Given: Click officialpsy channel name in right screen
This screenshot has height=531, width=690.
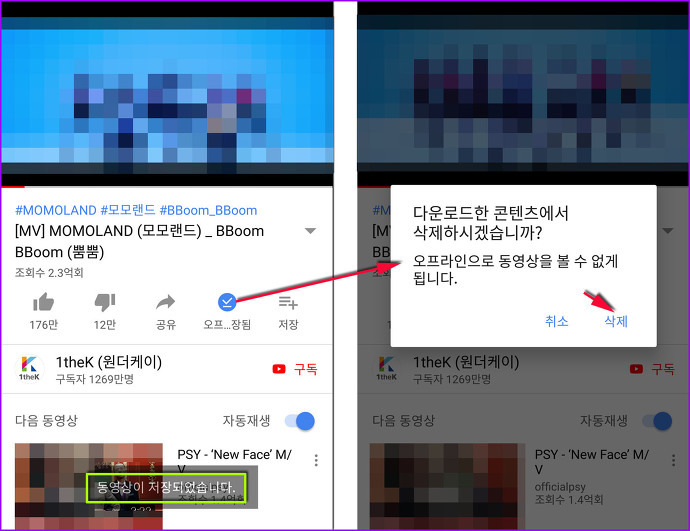Looking at the screenshot, I should click(x=560, y=487).
